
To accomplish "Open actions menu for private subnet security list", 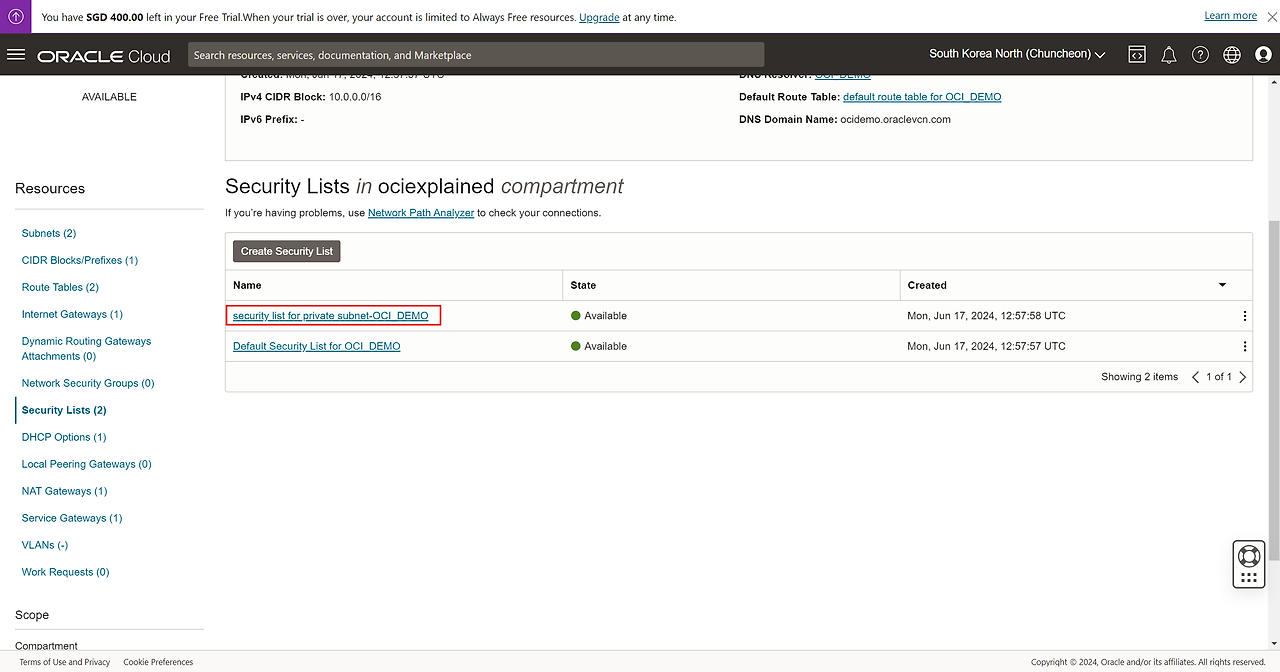I will [x=1244, y=316].
